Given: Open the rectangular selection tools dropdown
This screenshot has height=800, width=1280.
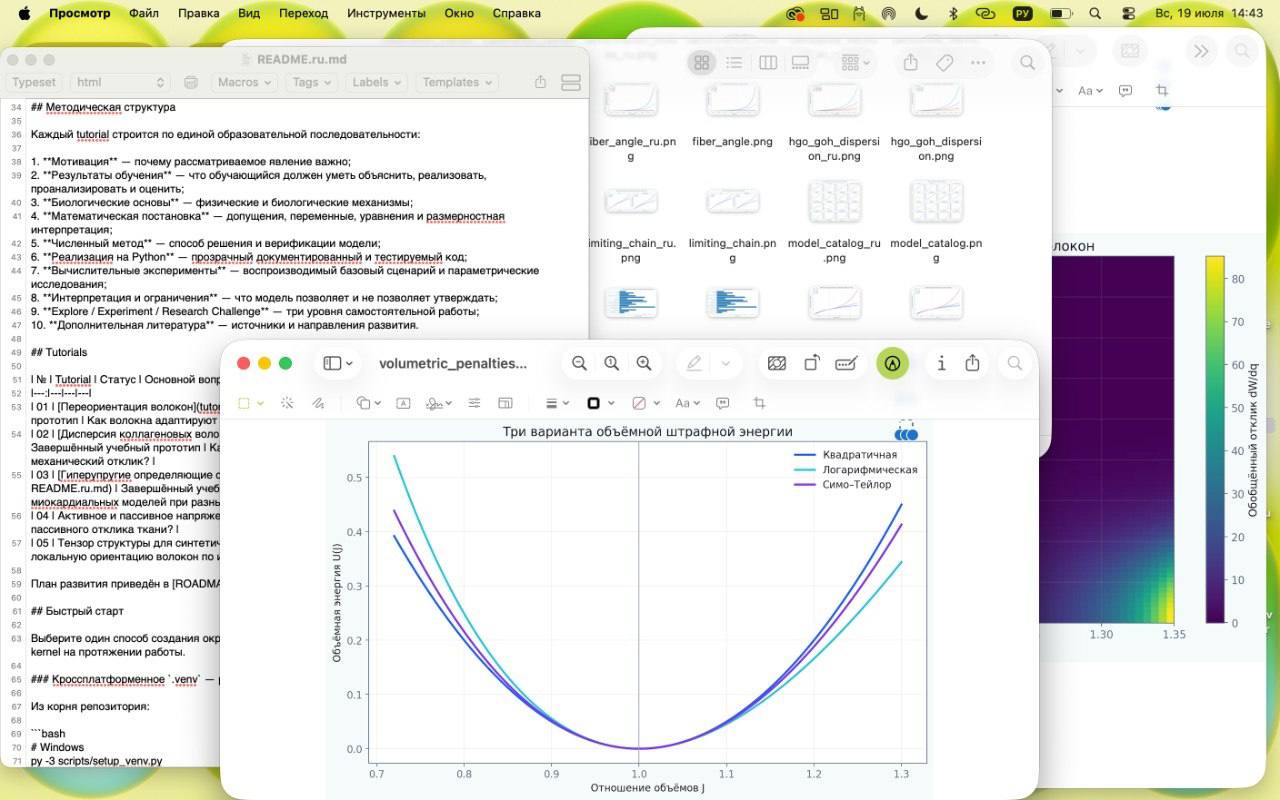Looking at the screenshot, I should point(251,403).
